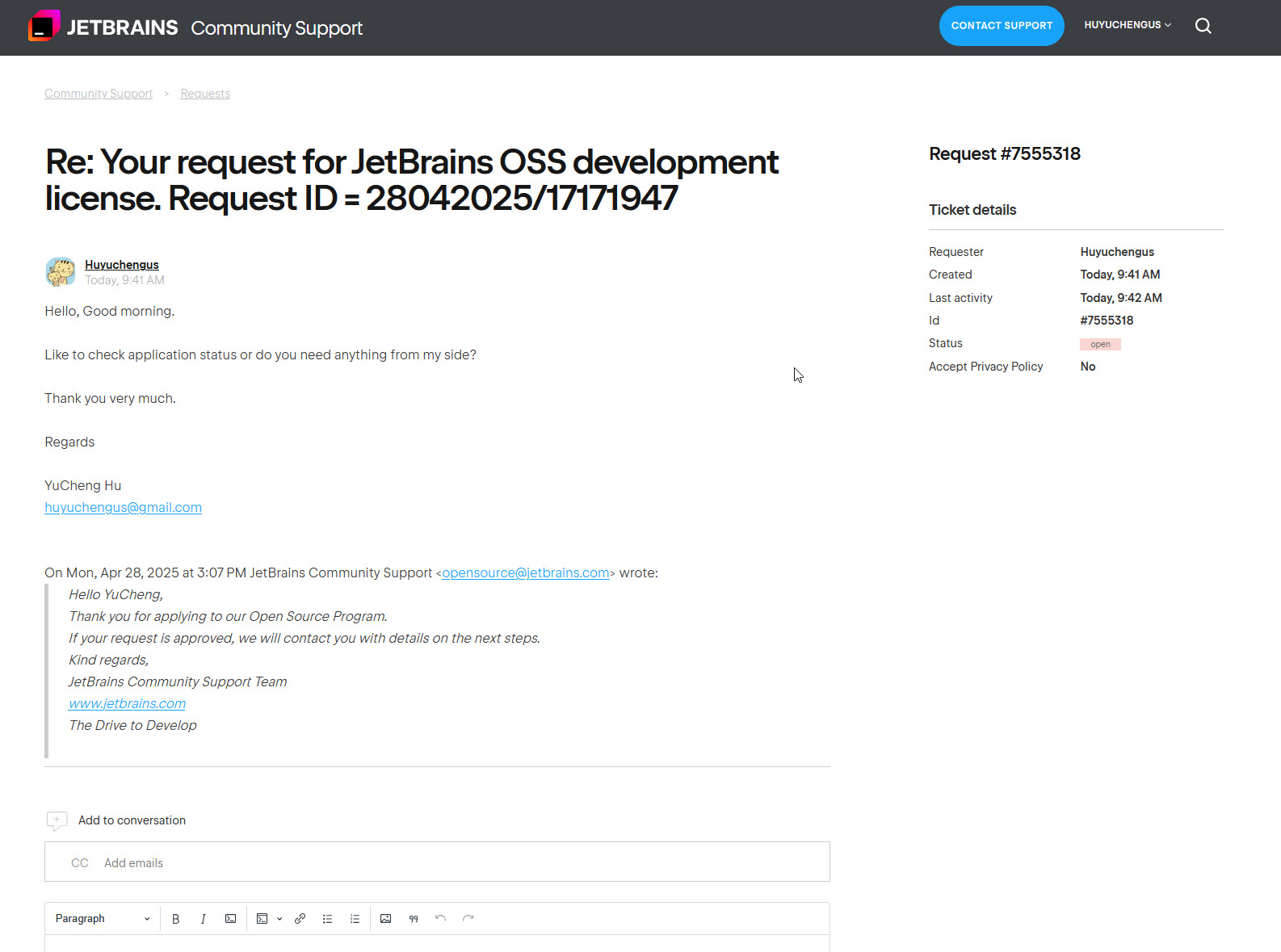Click the Accept Privacy Policy value No
Image resolution: width=1281 pixels, height=952 pixels.
[1088, 367]
